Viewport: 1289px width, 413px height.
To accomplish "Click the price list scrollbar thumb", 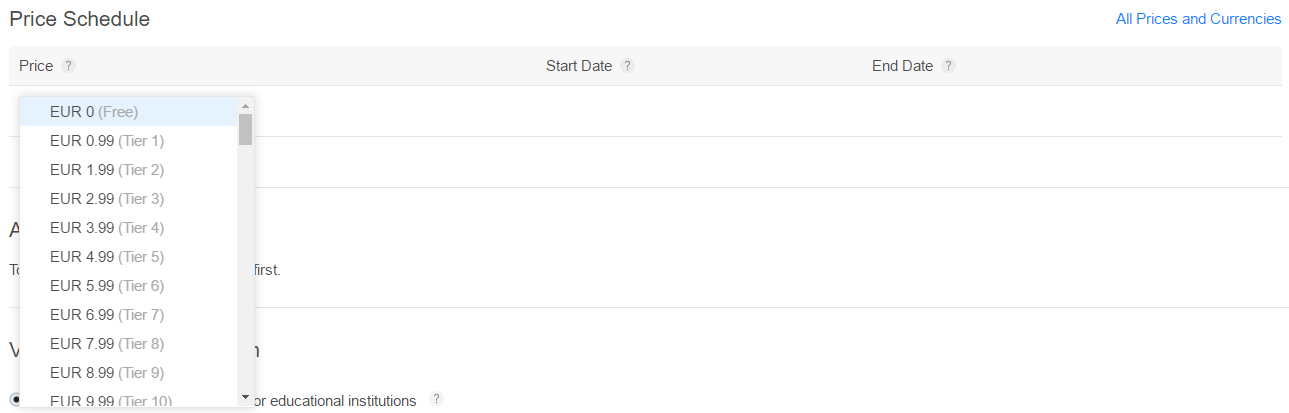I will click(x=245, y=129).
